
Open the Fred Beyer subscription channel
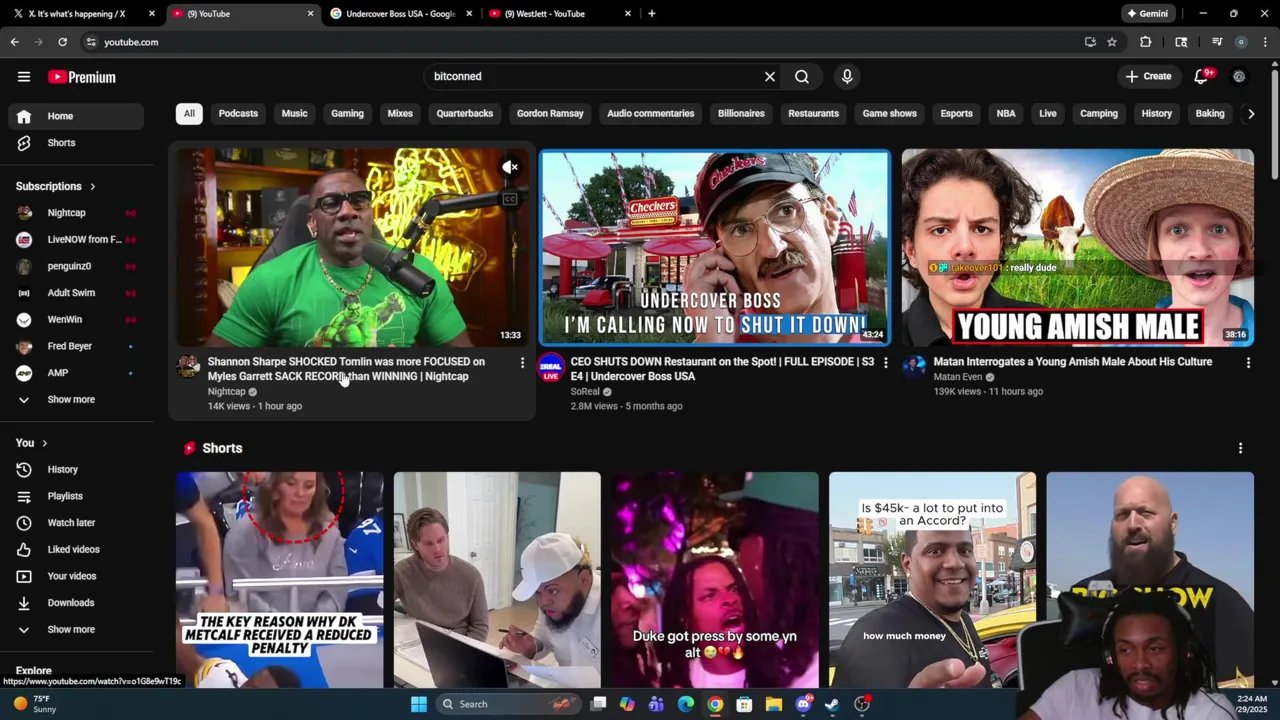coord(76,346)
